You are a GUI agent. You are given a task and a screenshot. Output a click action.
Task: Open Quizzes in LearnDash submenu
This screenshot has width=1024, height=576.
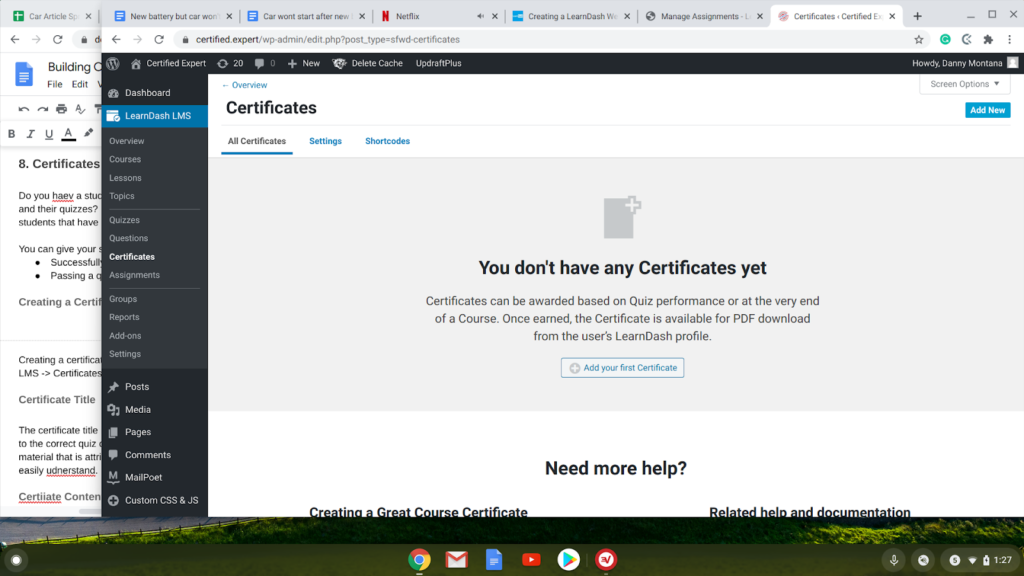pyautogui.click(x=124, y=220)
